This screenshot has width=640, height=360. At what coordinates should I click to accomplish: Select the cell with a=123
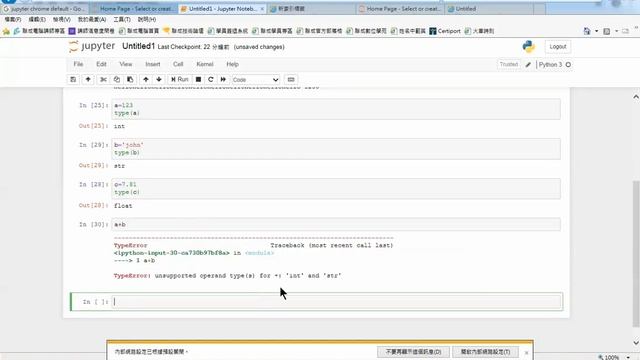[x=336, y=109]
